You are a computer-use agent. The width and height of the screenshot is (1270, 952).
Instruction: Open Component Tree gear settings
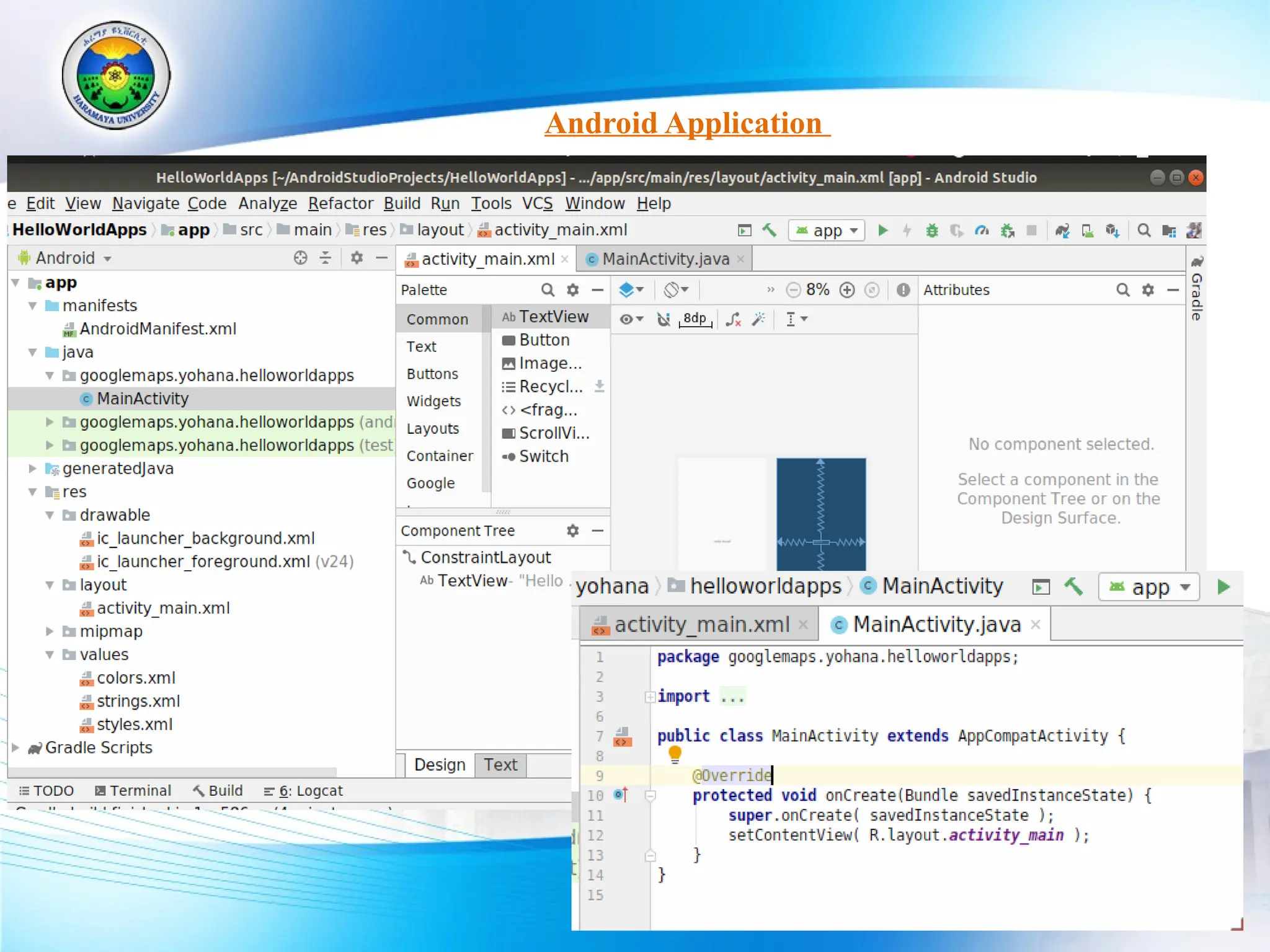pos(572,531)
